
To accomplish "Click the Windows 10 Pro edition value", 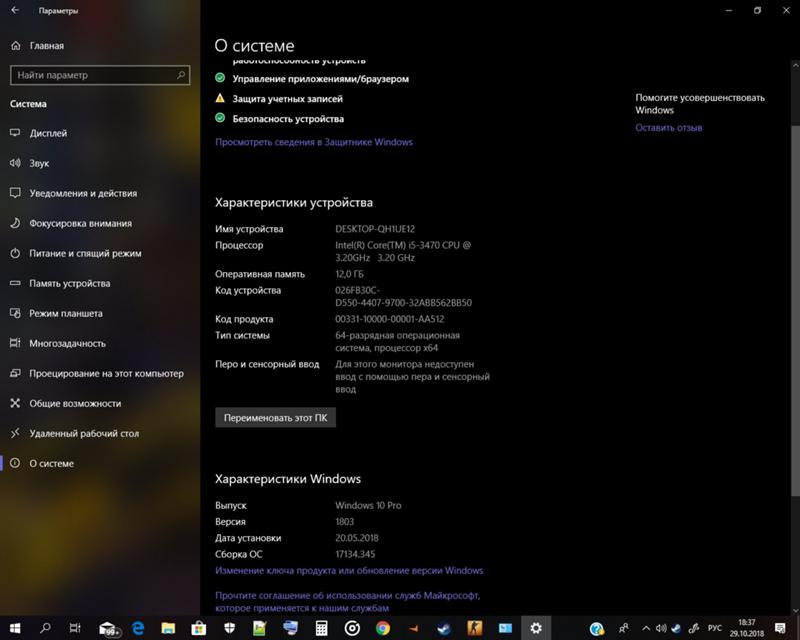I will (368, 505).
